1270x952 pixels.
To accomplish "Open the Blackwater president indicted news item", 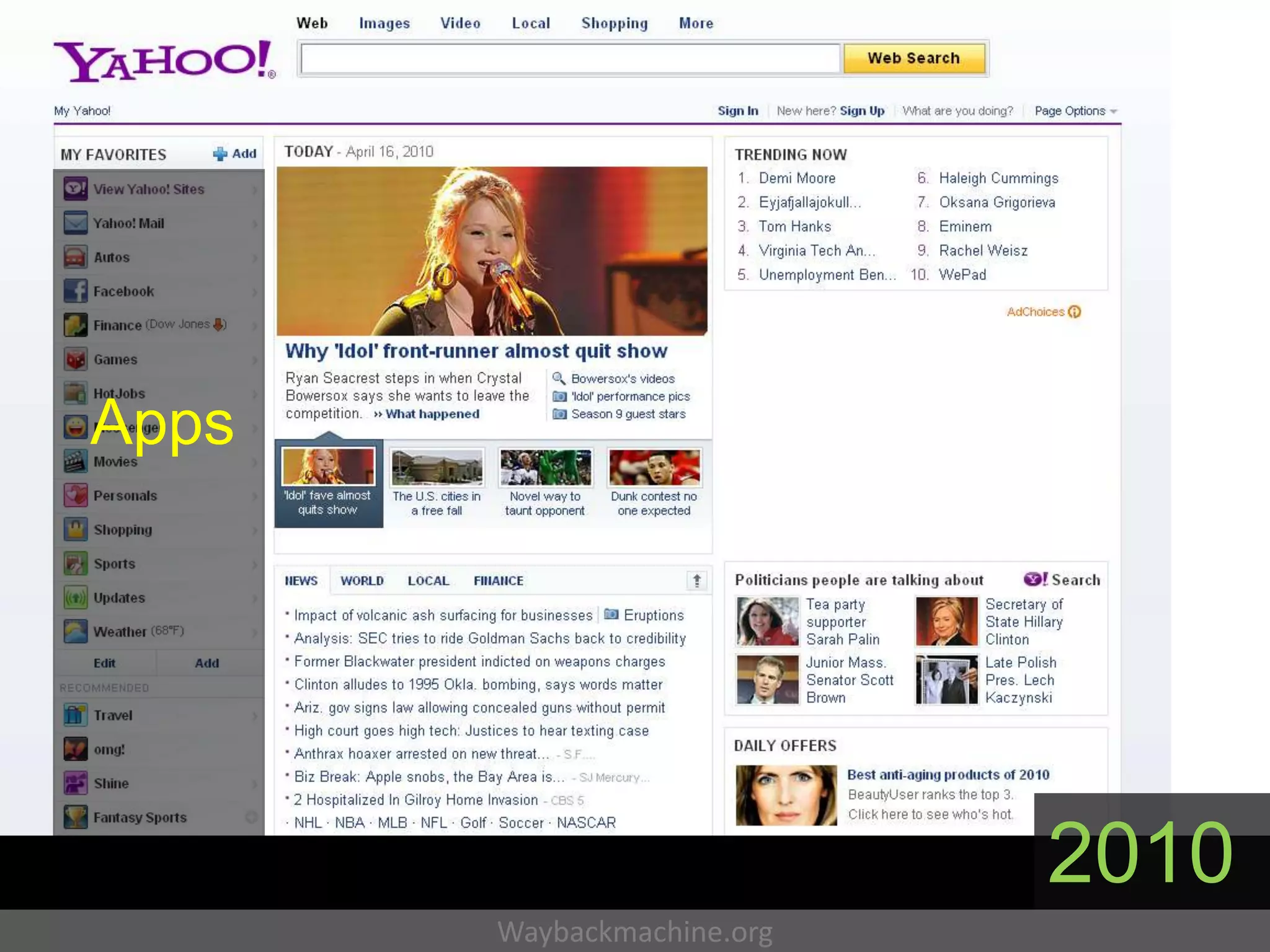I will (479, 661).
